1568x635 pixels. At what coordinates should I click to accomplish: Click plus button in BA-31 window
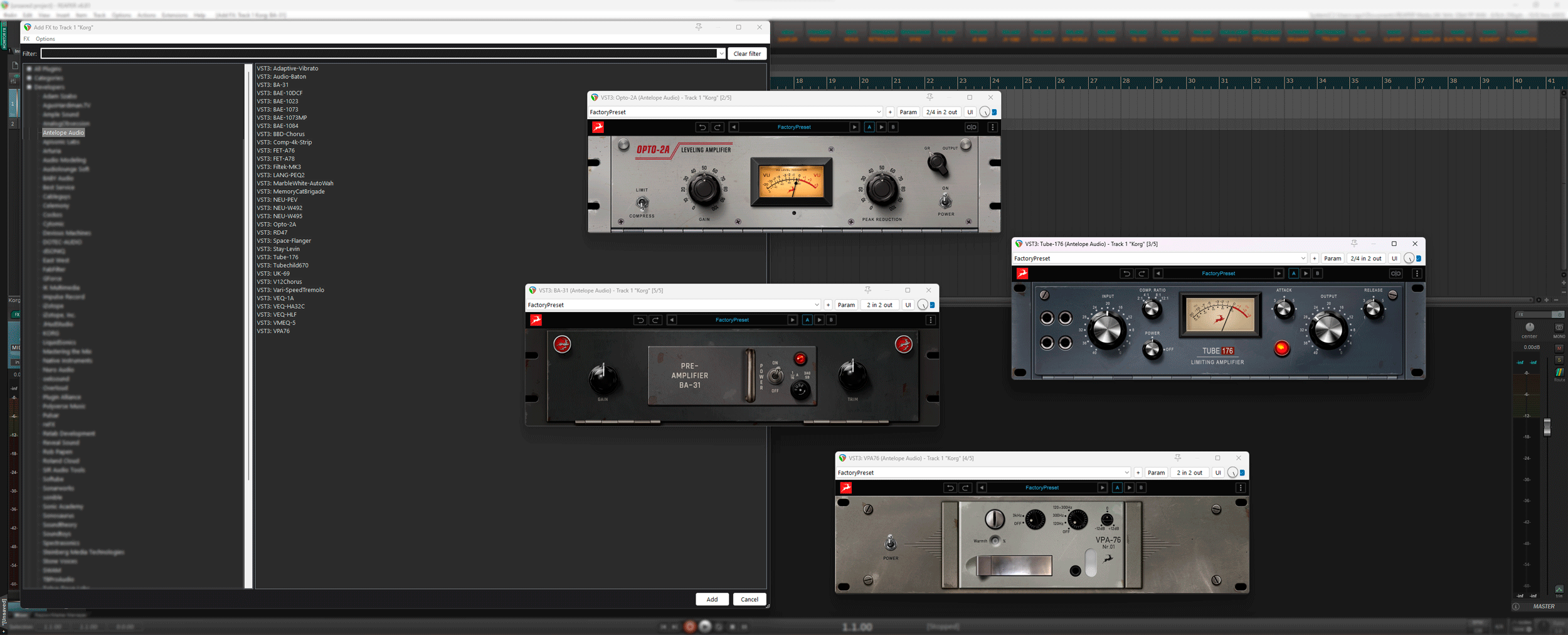(828, 305)
